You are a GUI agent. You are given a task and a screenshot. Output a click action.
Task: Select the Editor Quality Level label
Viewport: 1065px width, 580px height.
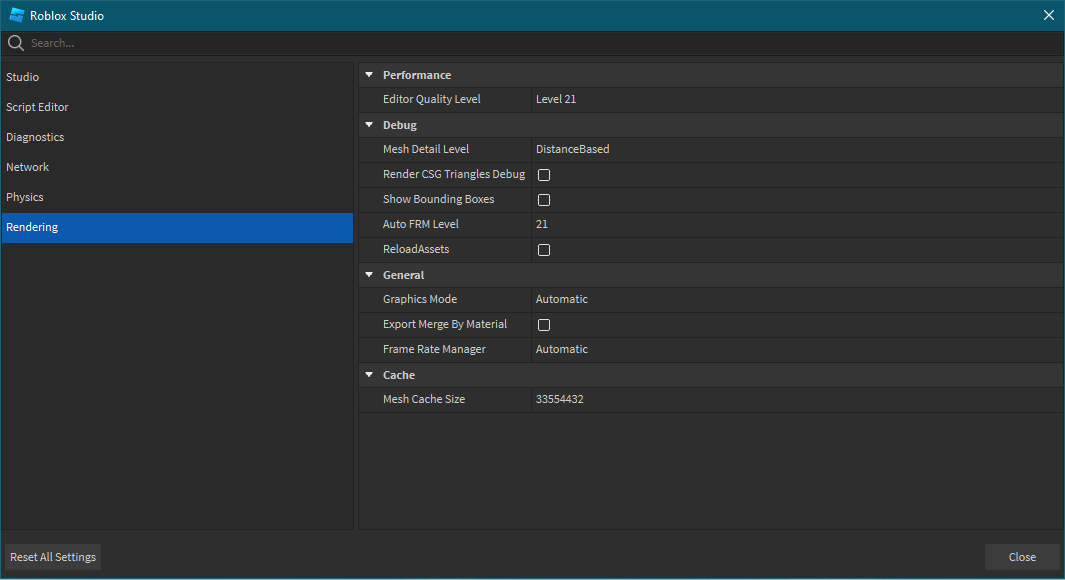click(x=431, y=99)
